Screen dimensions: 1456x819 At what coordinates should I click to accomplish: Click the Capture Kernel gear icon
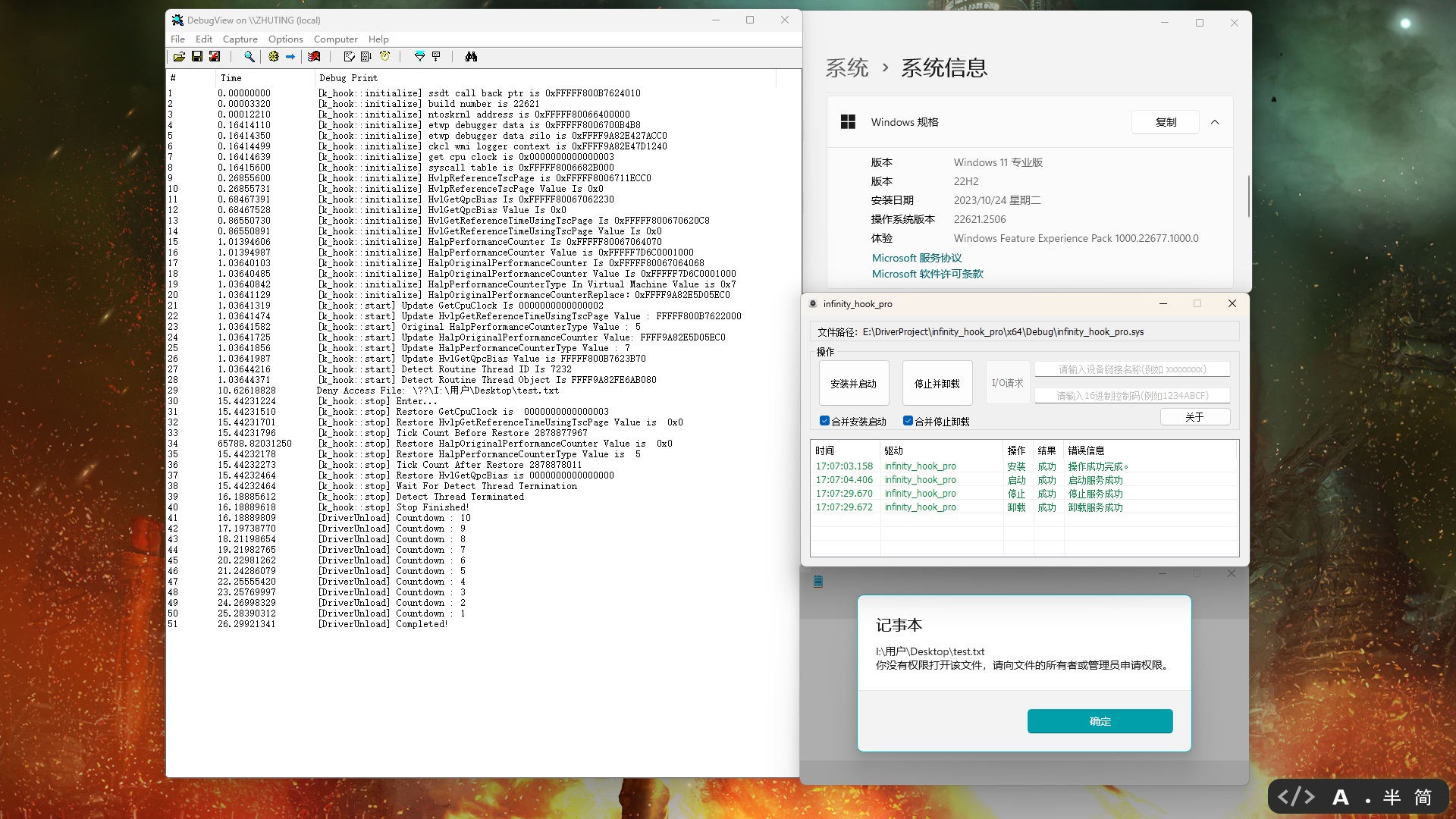(x=274, y=57)
